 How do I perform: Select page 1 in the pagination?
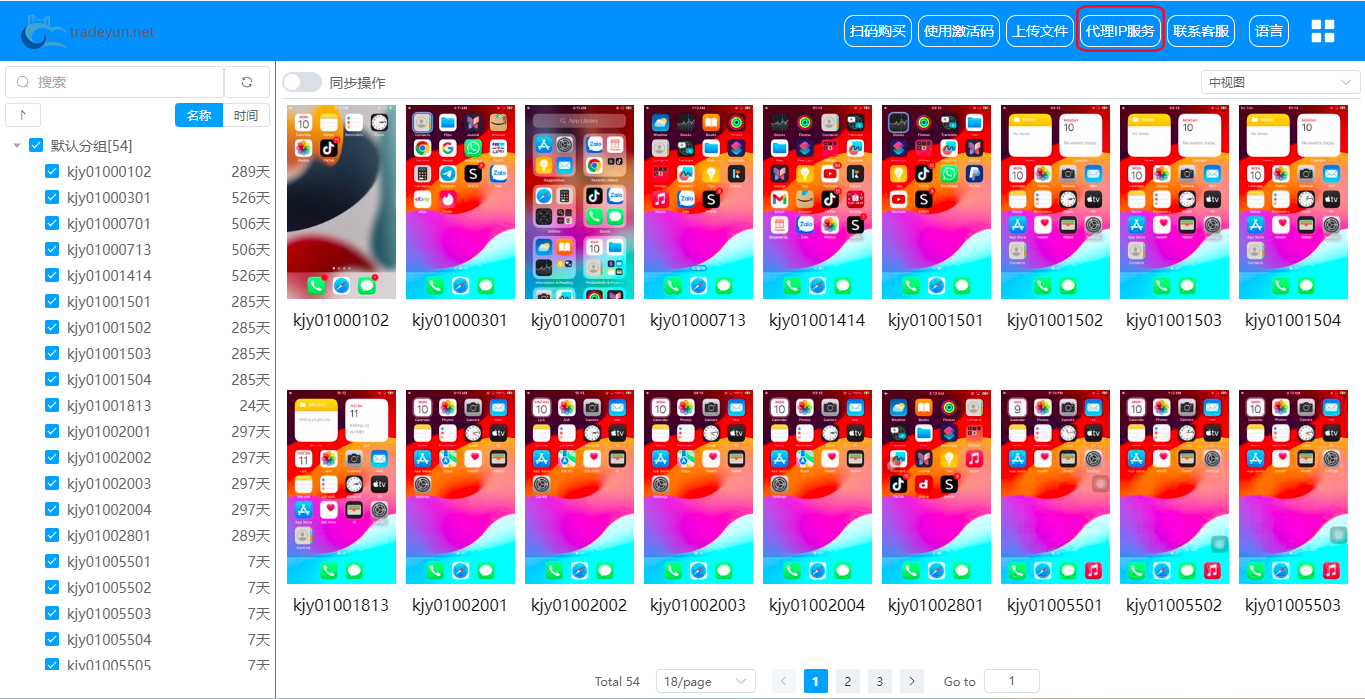pos(816,681)
